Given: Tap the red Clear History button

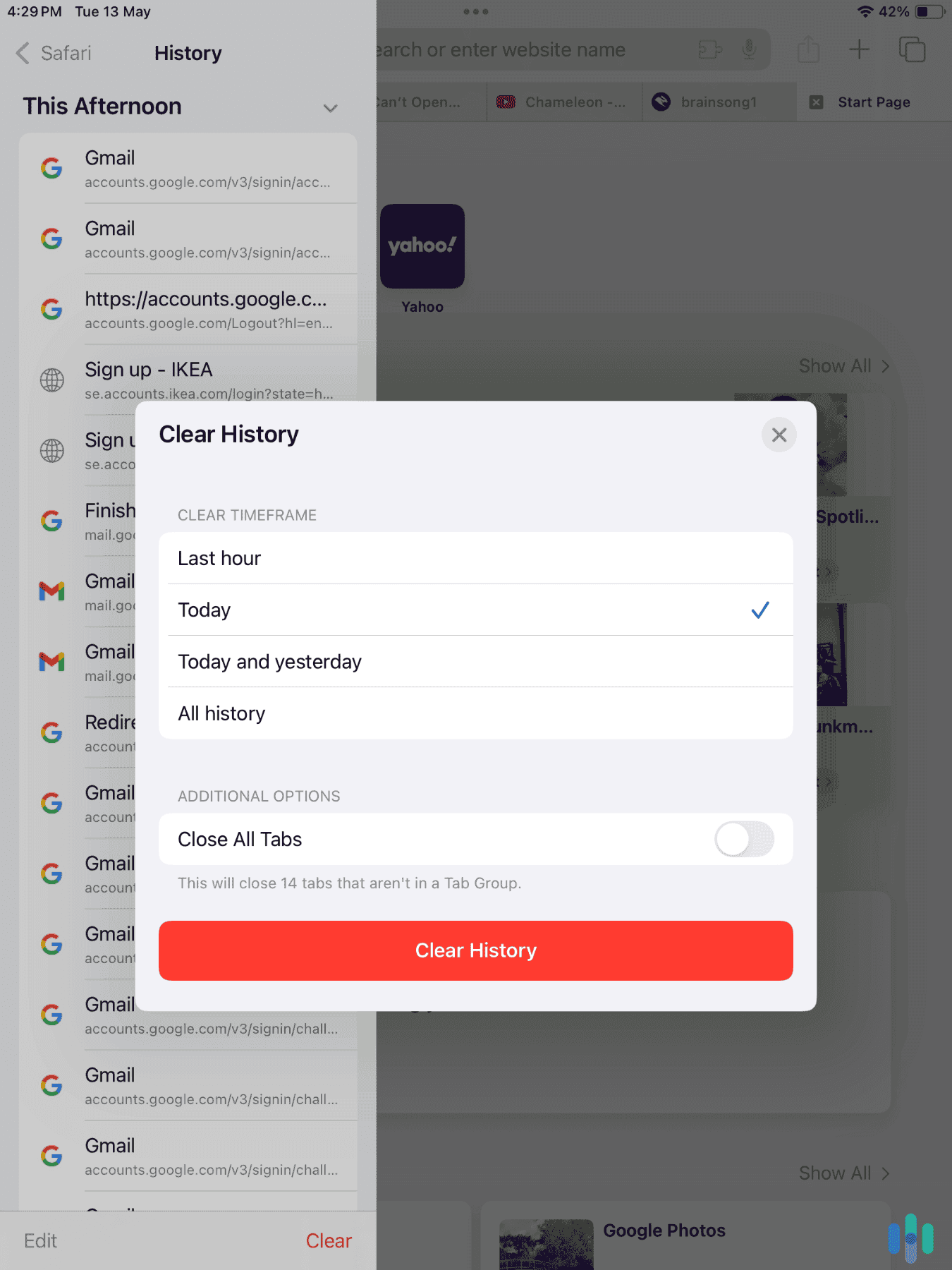Looking at the screenshot, I should (476, 950).
